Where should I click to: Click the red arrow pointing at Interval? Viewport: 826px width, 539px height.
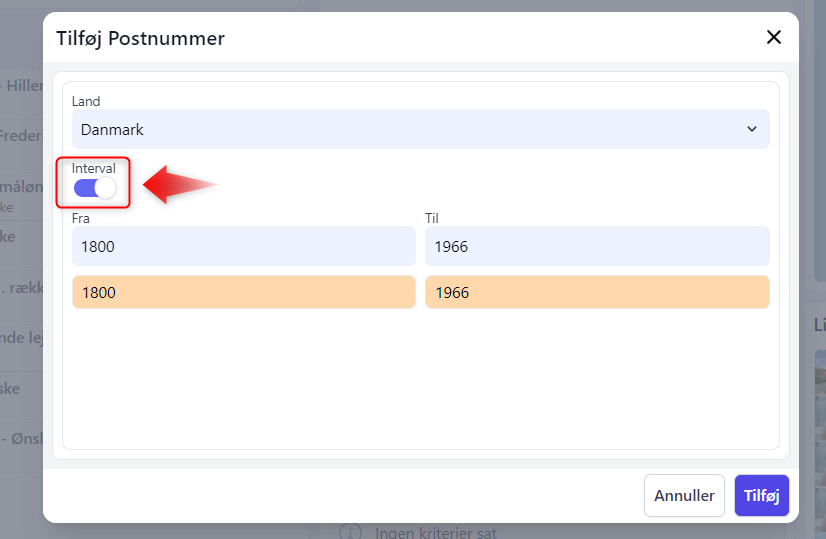[x=180, y=185]
